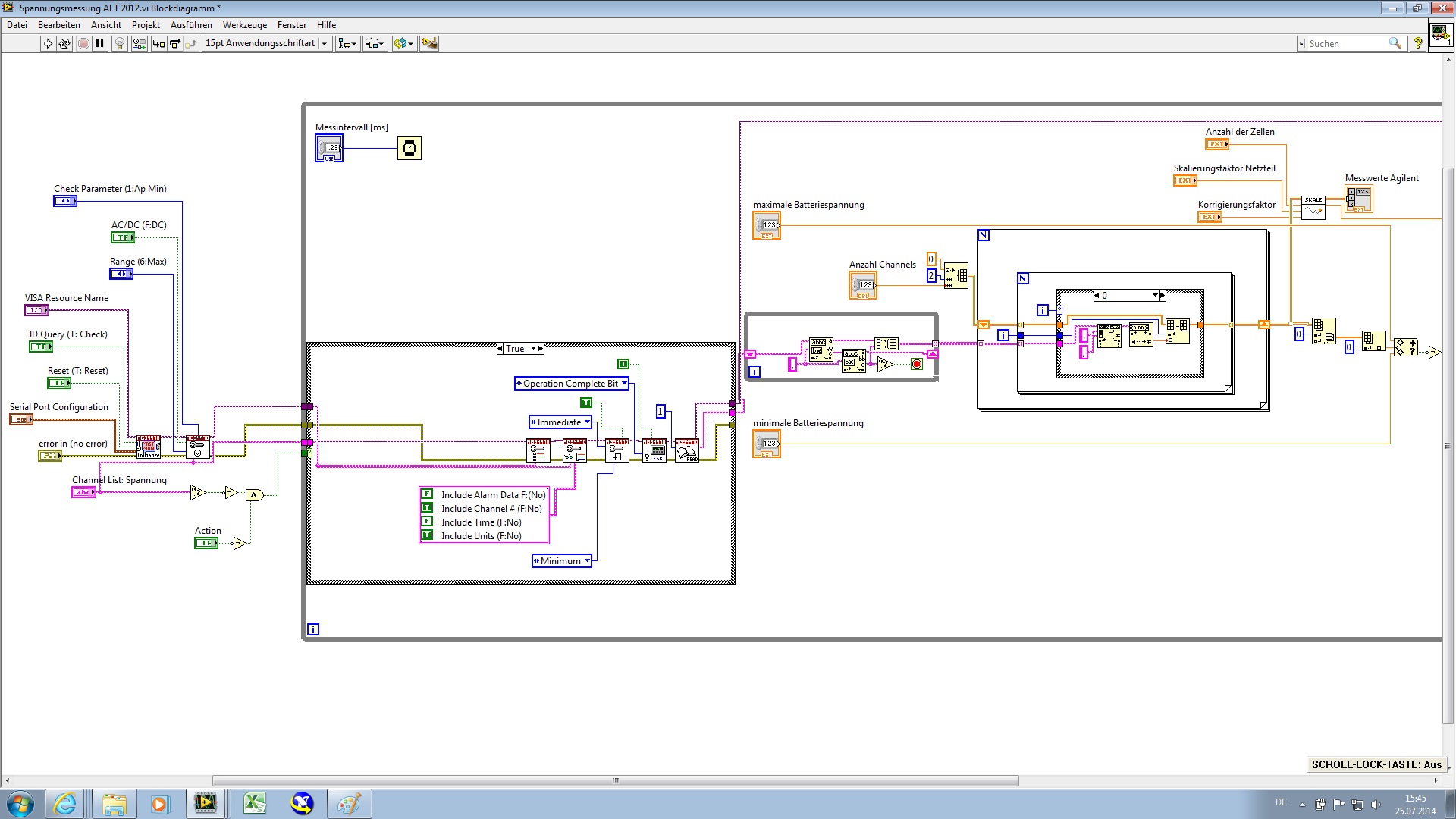Image resolution: width=1456 pixels, height=819 pixels.
Task: Toggle the AC/DC boolean control terminal
Action: click(122, 237)
